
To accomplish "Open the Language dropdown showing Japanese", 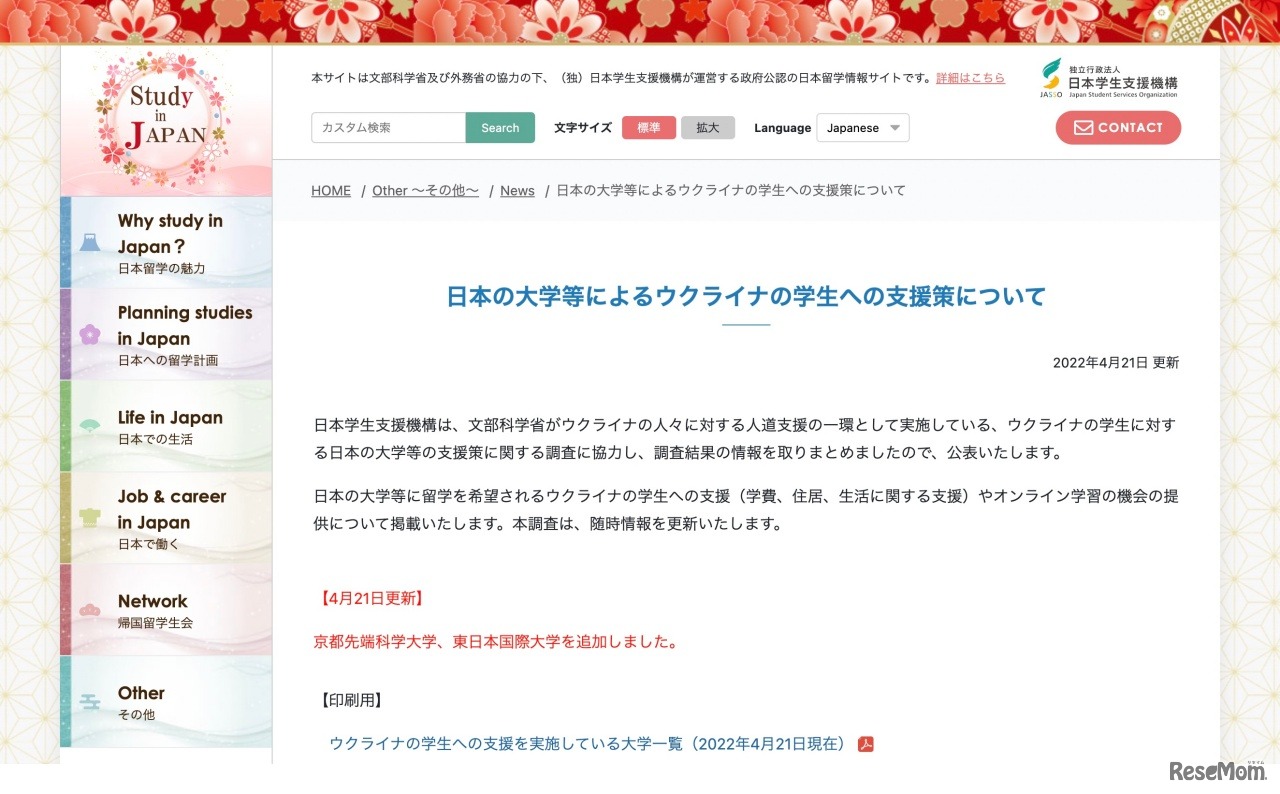I will [863, 128].
